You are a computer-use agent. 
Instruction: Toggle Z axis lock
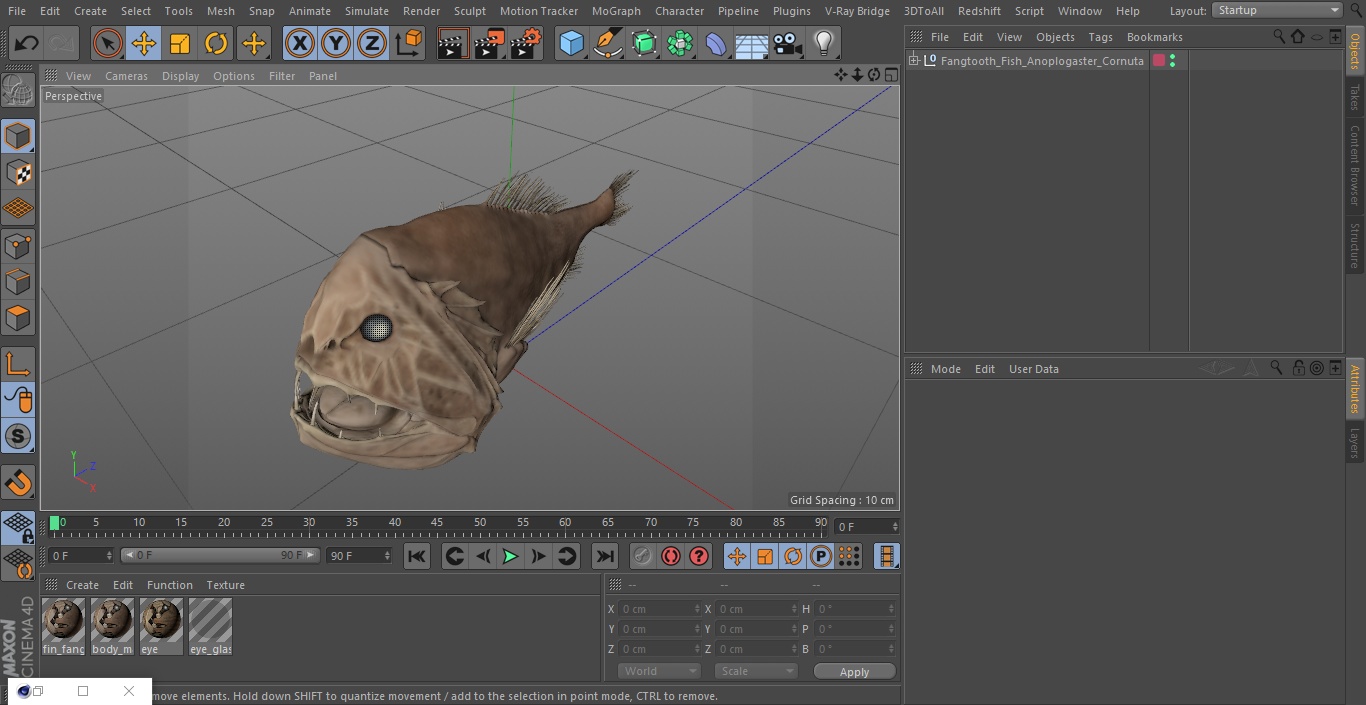click(x=372, y=43)
